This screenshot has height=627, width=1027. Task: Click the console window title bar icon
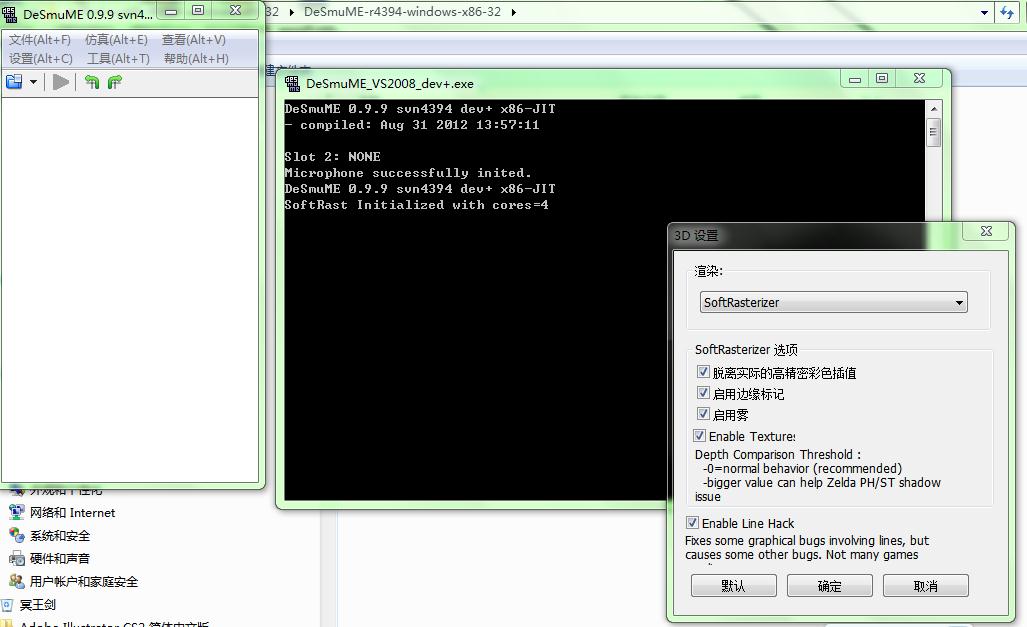293,83
